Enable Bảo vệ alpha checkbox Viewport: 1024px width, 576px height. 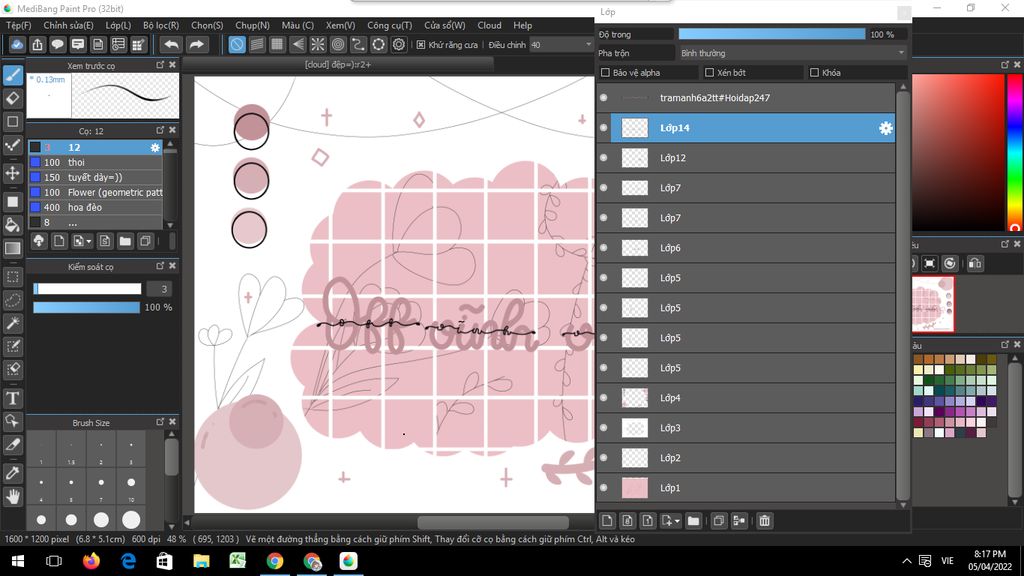605,72
